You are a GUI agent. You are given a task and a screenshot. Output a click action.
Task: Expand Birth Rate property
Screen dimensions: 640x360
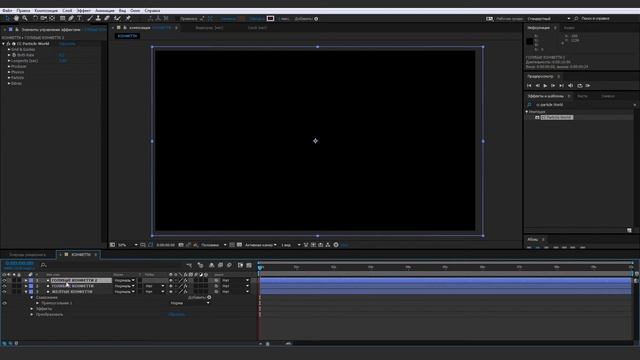9,55
